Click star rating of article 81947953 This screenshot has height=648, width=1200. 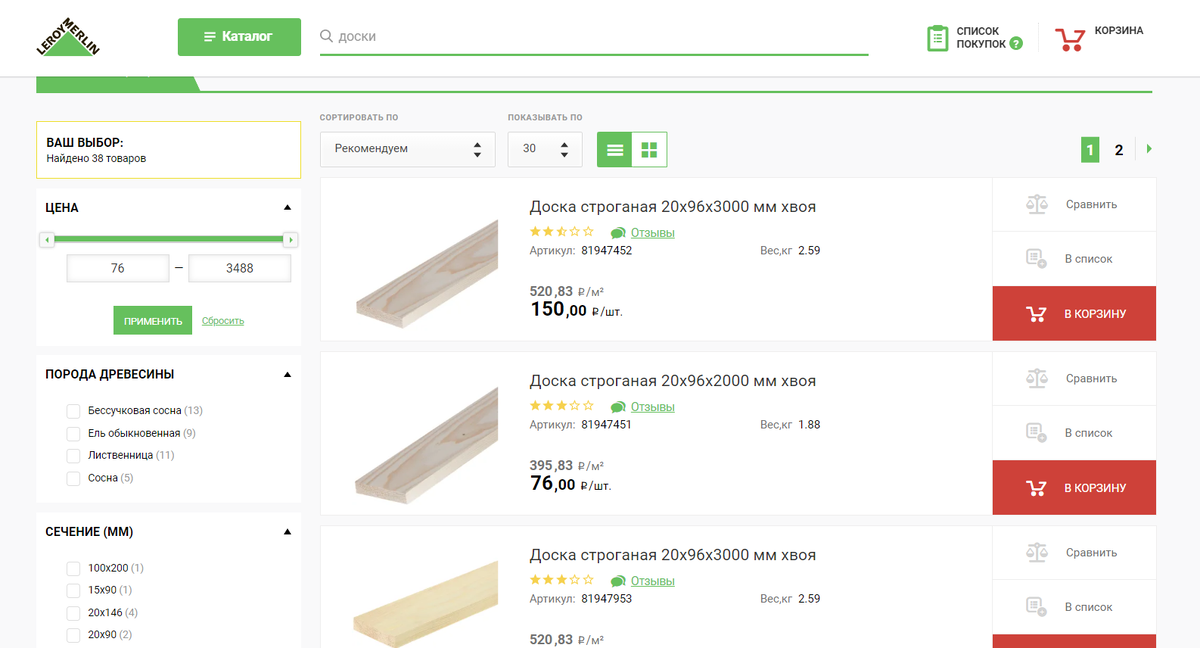[561, 580]
